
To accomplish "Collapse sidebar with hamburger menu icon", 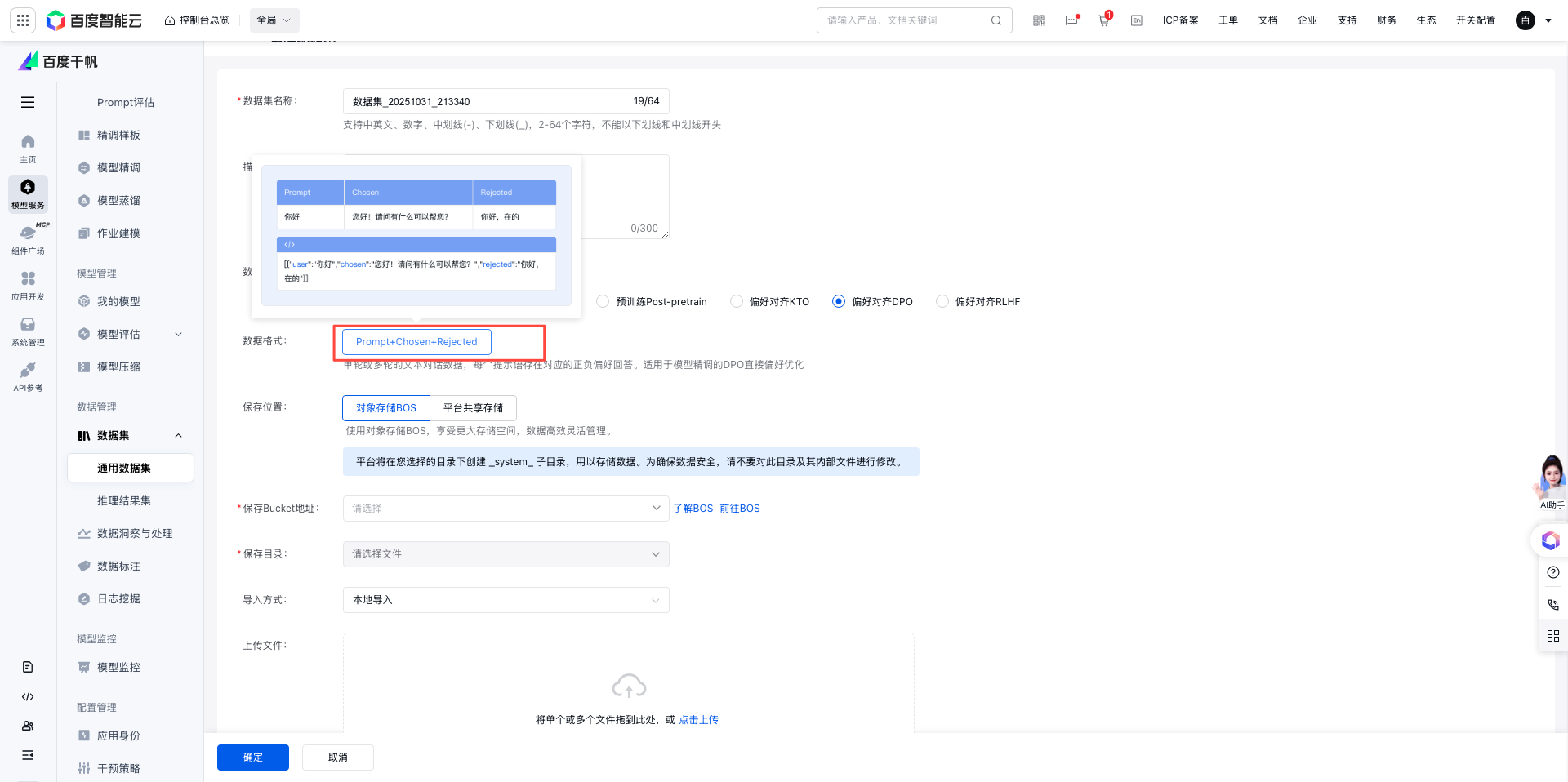I will (28, 102).
